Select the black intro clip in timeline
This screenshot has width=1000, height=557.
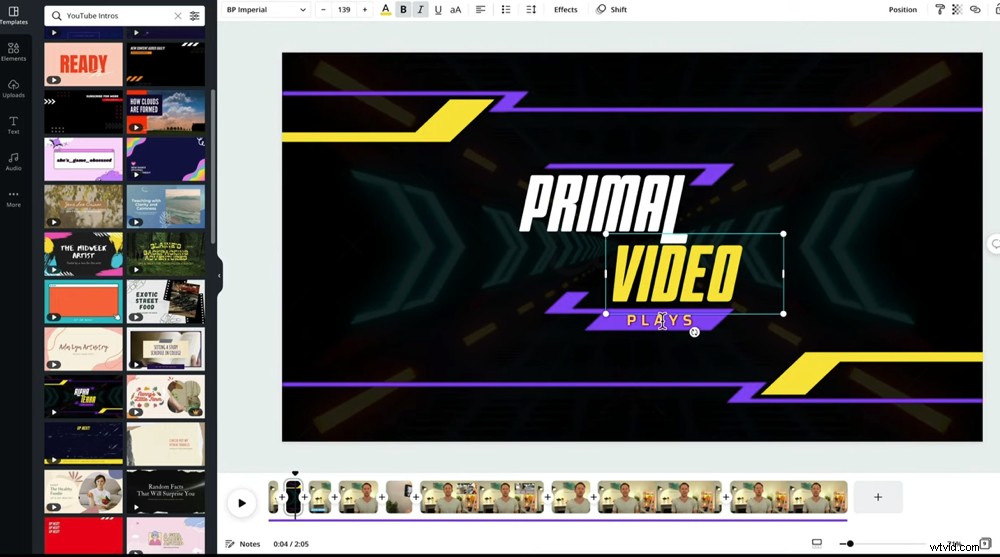293,497
